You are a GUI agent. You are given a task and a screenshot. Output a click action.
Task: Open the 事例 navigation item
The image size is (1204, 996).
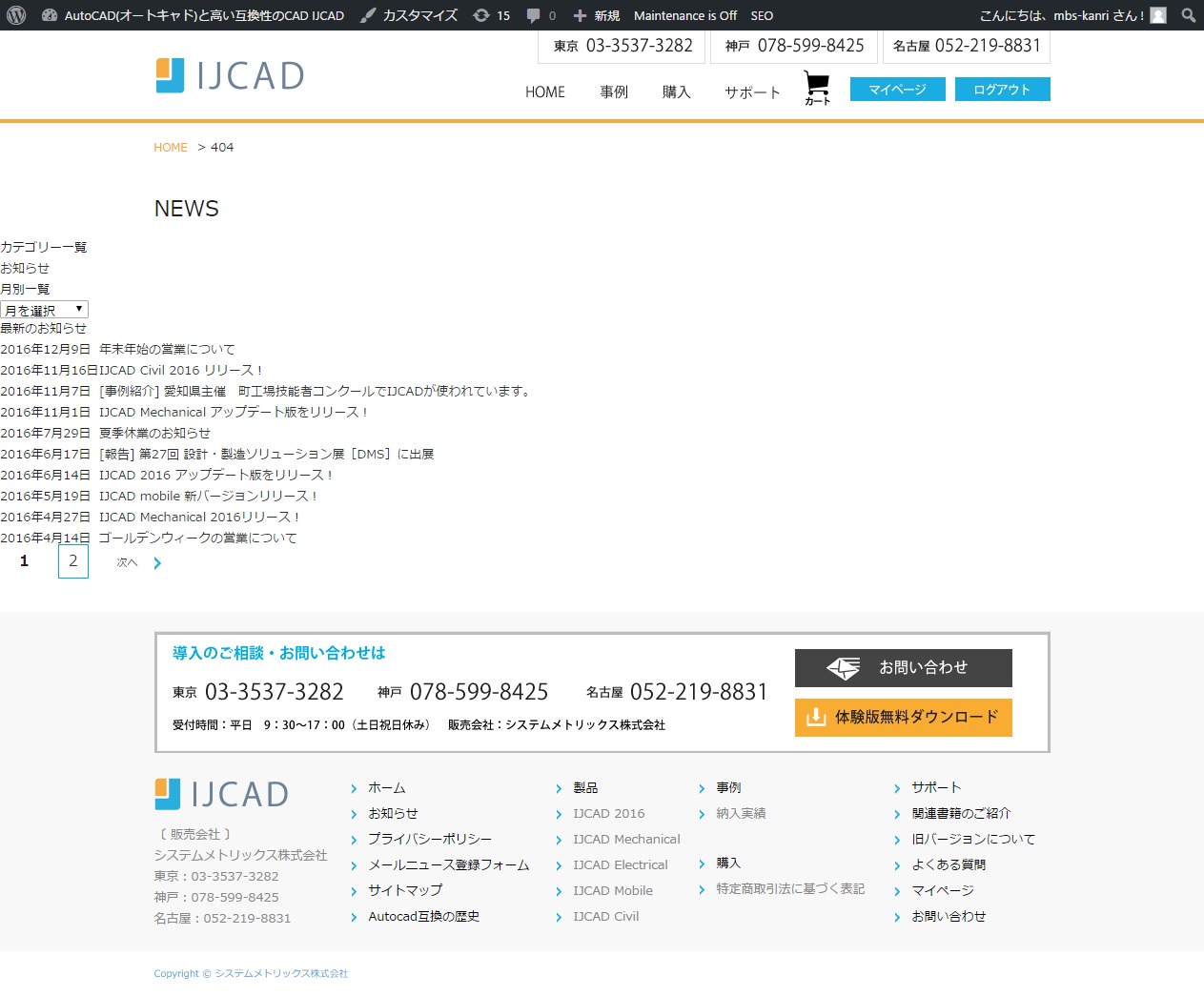point(614,92)
